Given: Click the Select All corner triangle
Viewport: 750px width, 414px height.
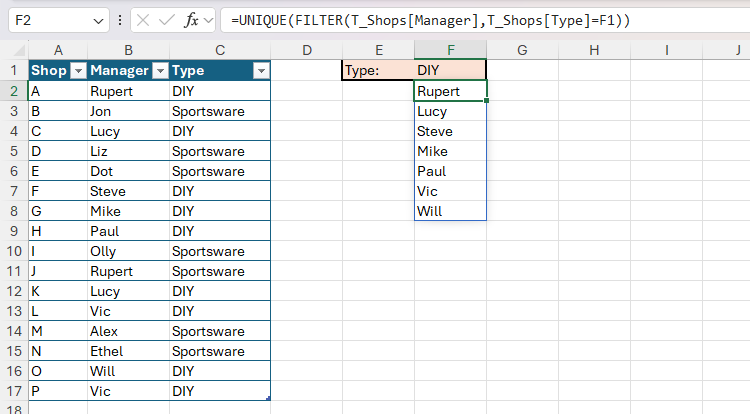Looking at the screenshot, I should point(19,50).
